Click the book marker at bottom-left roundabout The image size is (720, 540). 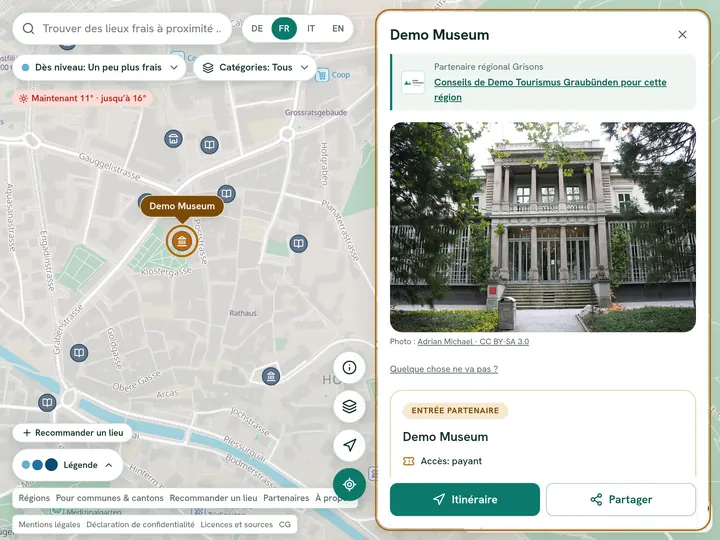(47, 403)
